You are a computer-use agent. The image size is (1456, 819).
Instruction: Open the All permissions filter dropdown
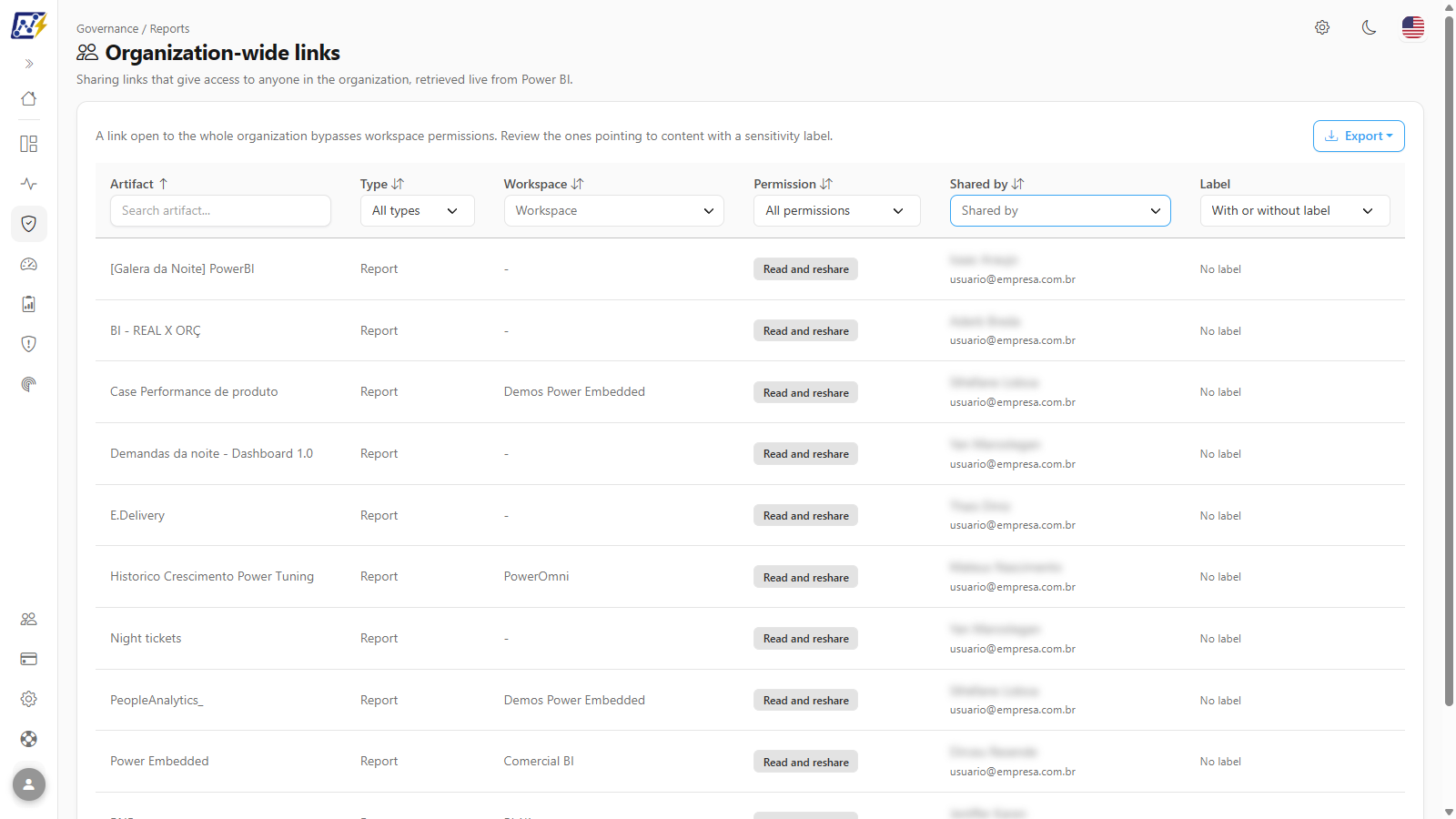(836, 210)
